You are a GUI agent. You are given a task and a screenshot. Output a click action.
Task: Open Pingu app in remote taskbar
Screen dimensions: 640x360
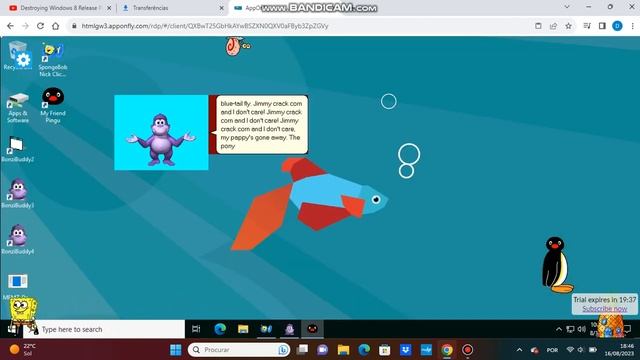[x=313, y=329]
